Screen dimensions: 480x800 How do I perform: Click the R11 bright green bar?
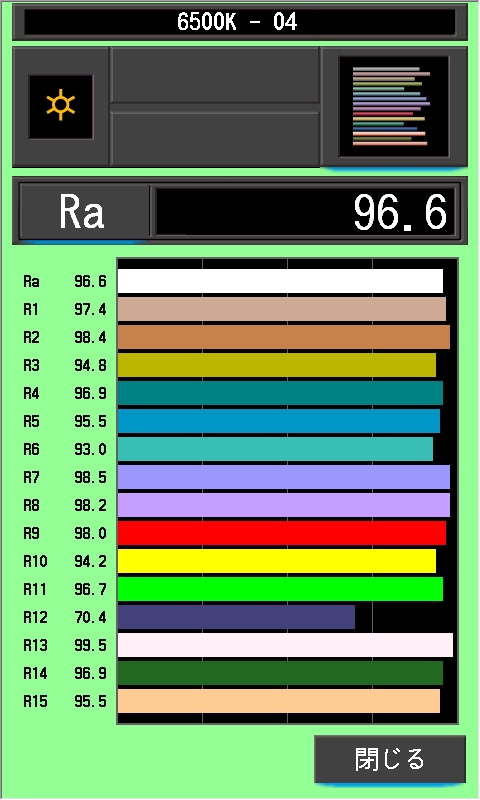pos(280,589)
